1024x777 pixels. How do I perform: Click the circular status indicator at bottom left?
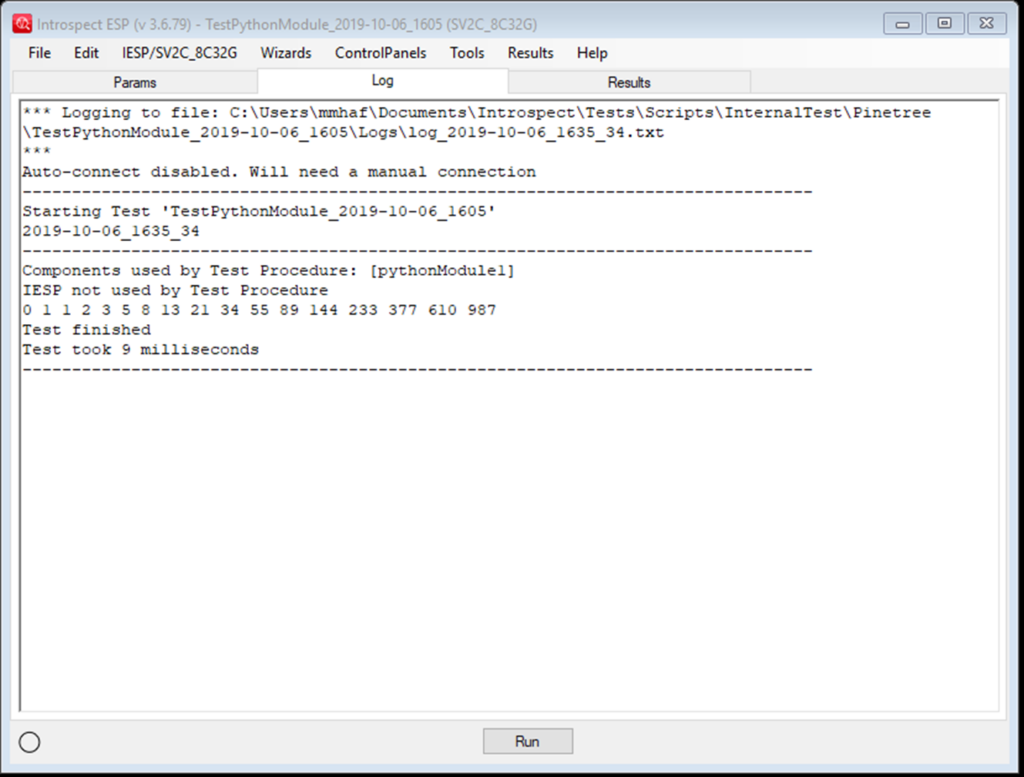[30, 741]
